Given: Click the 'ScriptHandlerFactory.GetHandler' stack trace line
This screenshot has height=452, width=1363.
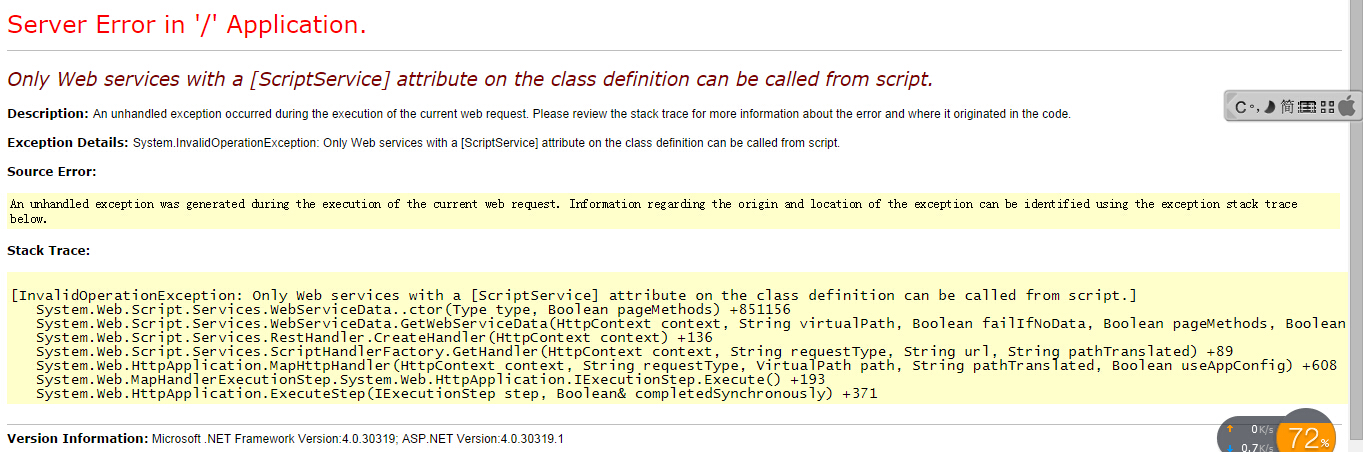Looking at the screenshot, I should tap(634, 351).
